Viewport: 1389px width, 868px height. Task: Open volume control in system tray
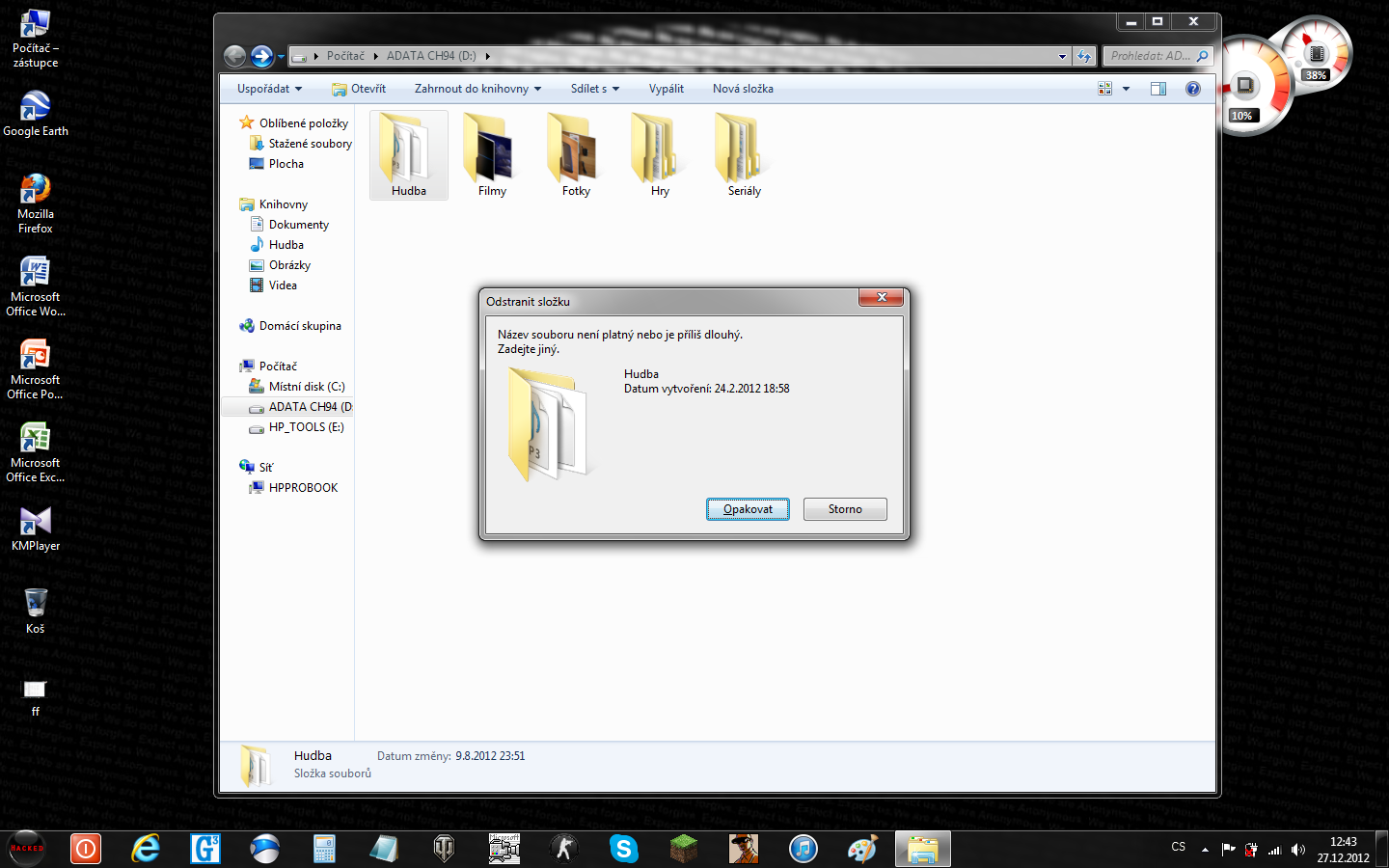[x=1298, y=850]
